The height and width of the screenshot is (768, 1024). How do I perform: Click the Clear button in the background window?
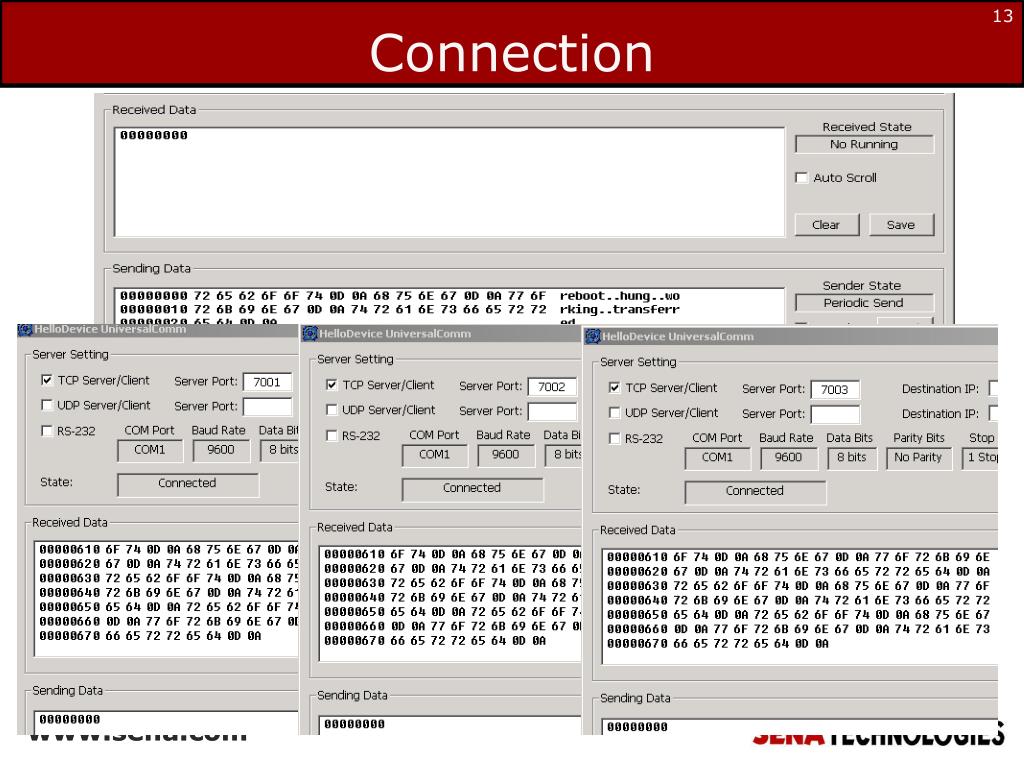(x=827, y=225)
